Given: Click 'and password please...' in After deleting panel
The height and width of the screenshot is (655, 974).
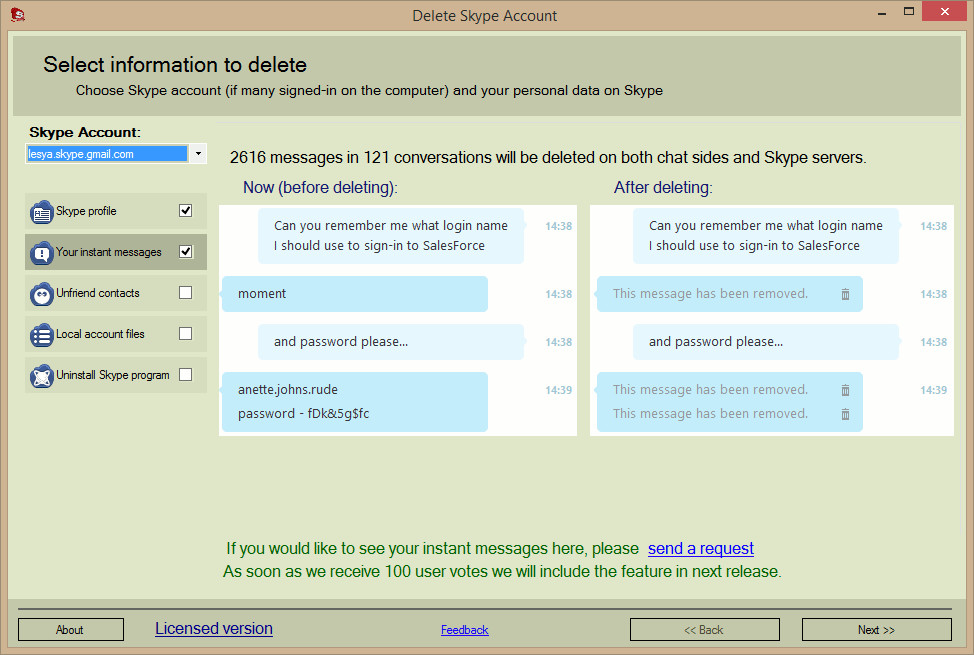Looking at the screenshot, I should 716,342.
